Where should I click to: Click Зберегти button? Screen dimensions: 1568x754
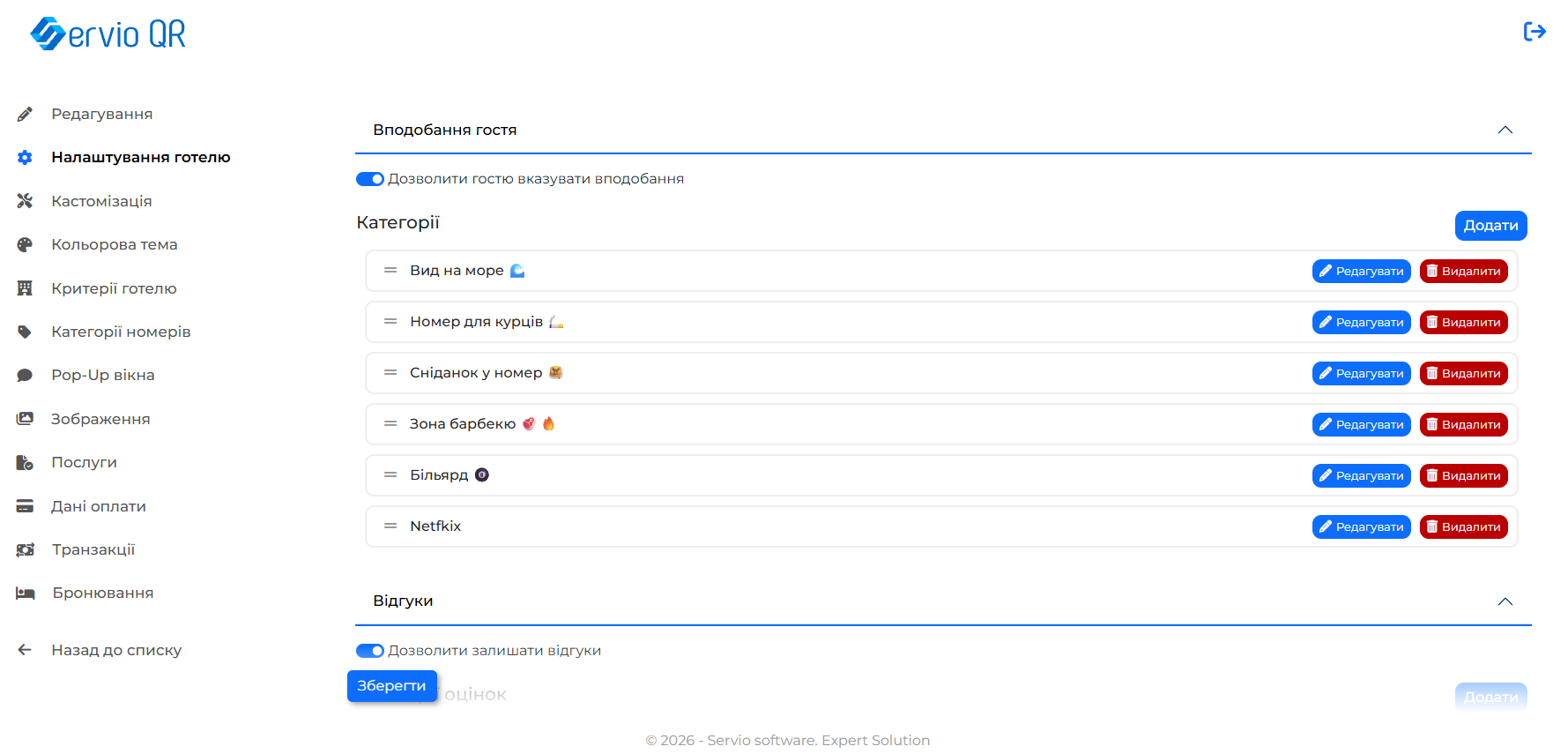point(391,685)
